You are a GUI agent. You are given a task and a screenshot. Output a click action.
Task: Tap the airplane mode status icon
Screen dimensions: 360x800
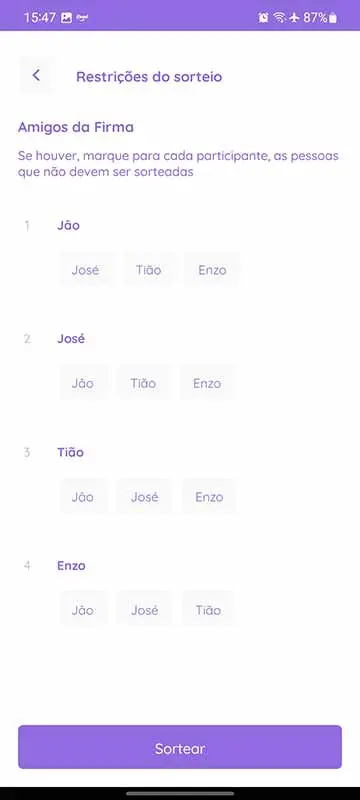(x=294, y=18)
